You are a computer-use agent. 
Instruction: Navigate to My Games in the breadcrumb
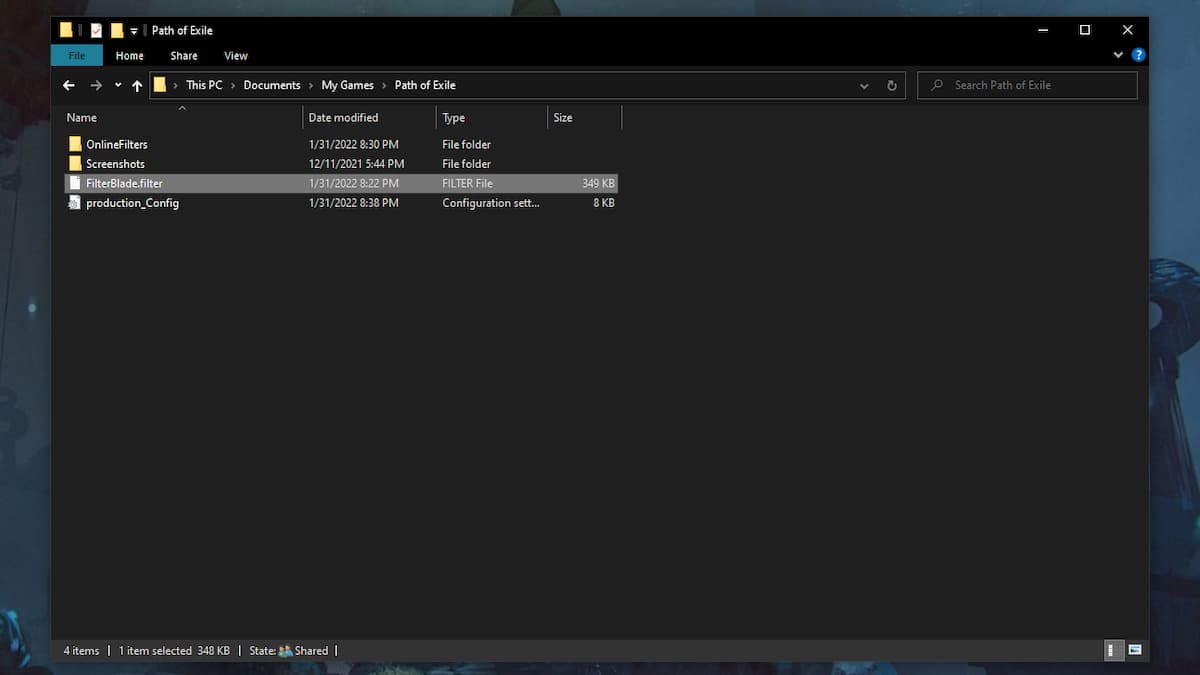(347, 86)
